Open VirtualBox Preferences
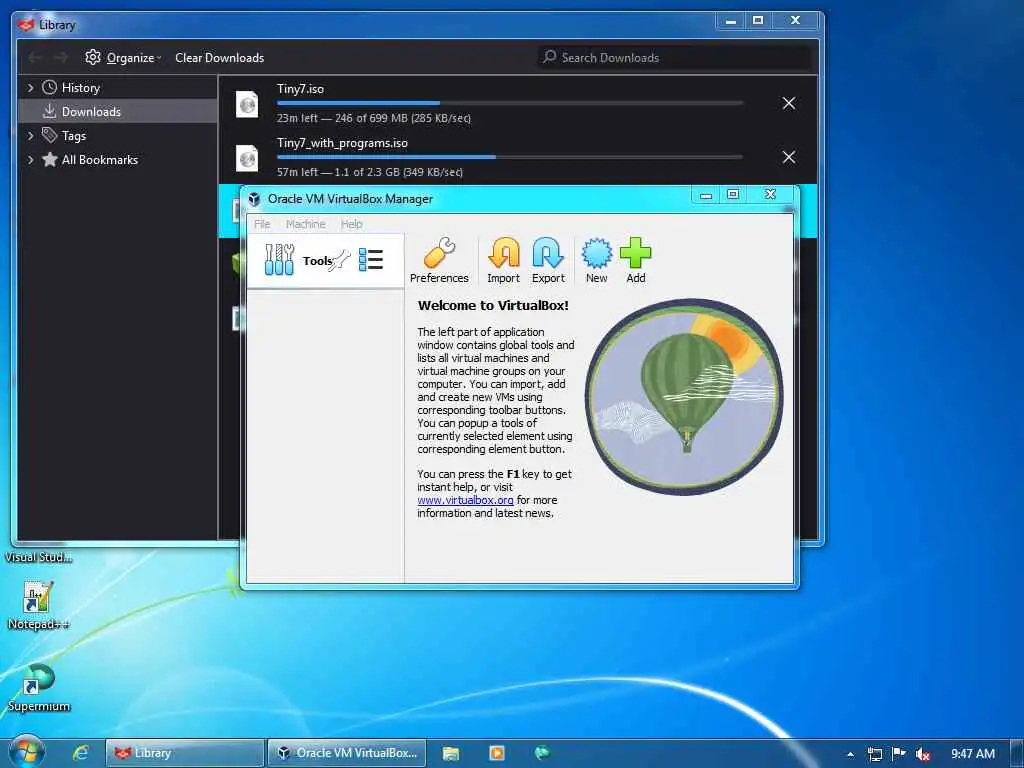The width and height of the screenshot is (1024, 768). (439, 260)
